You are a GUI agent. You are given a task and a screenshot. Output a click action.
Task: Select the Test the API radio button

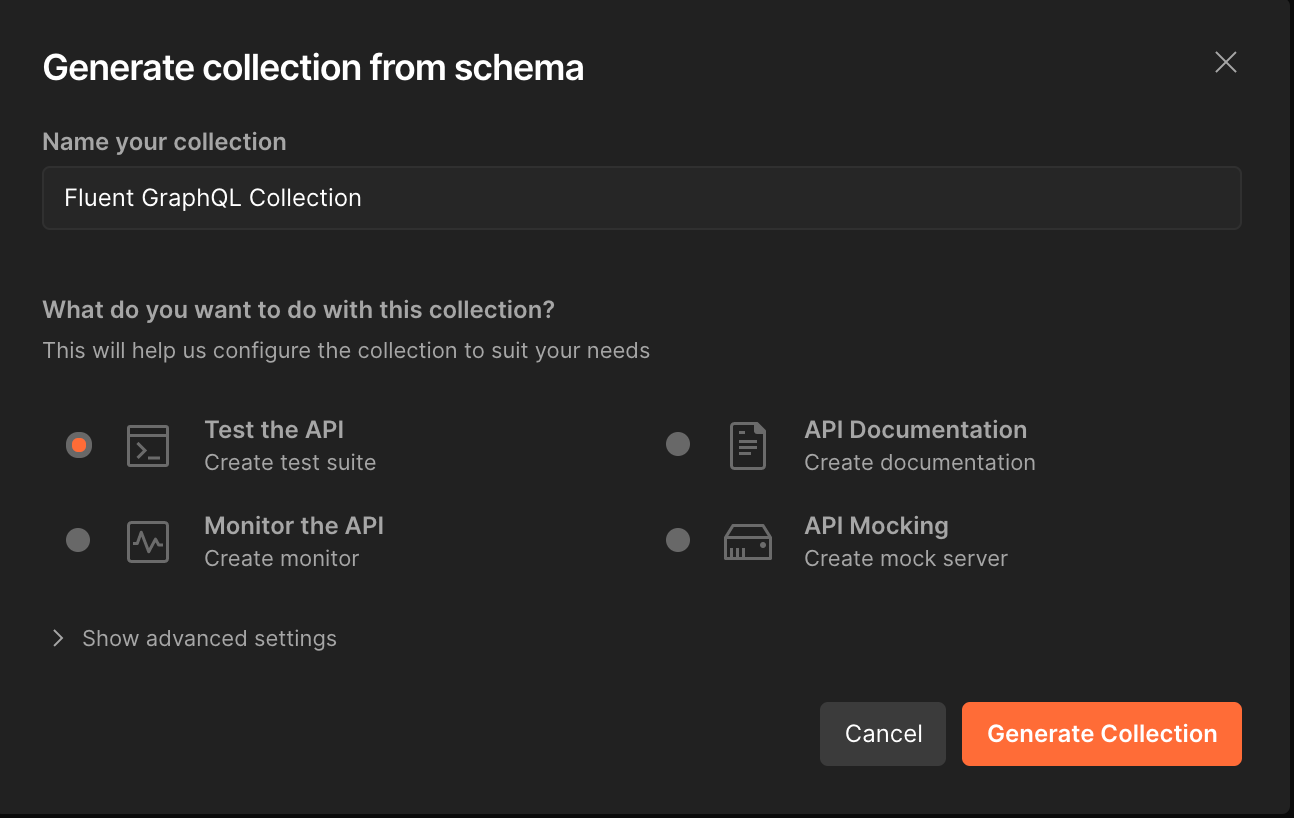tap(79, 445)
